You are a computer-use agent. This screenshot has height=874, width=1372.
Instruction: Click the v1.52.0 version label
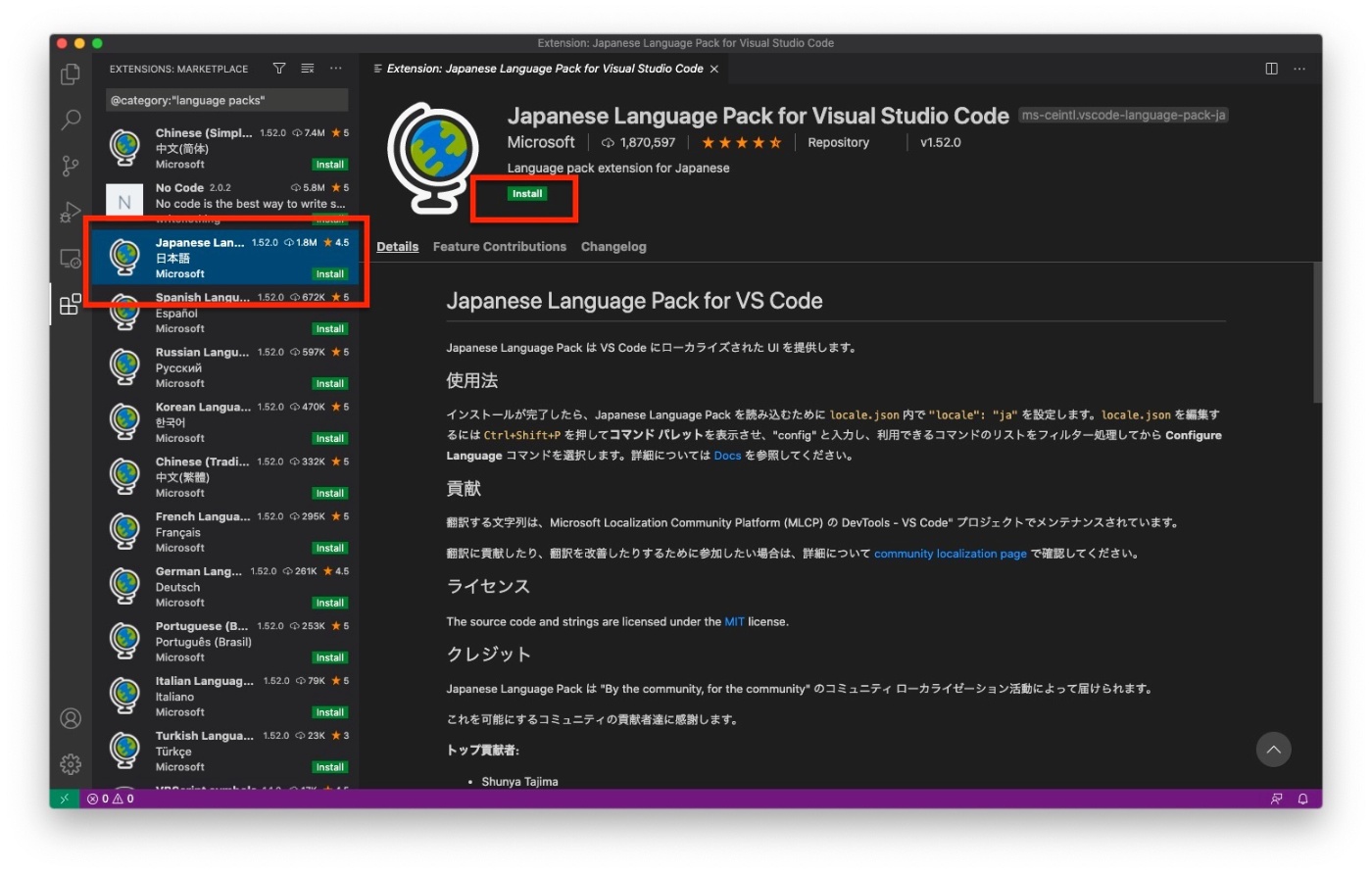(940, 143)
